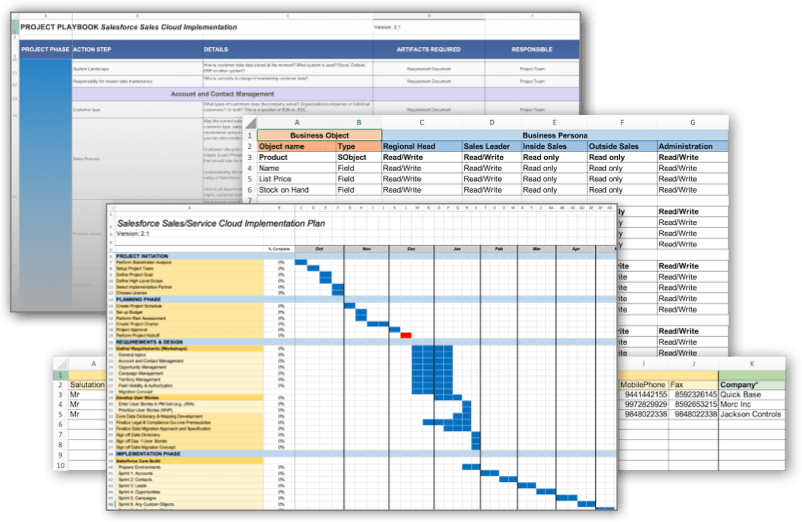
Task: Click the Implementation Plan title in the Gantt sheet
Action: tap(221, 223)
